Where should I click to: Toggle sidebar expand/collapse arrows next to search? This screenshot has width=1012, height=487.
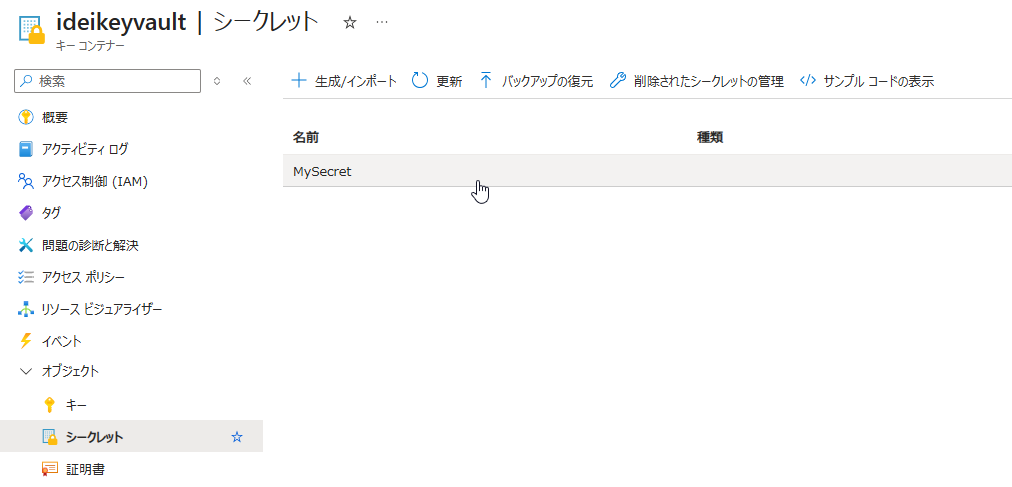pos(218,81)
